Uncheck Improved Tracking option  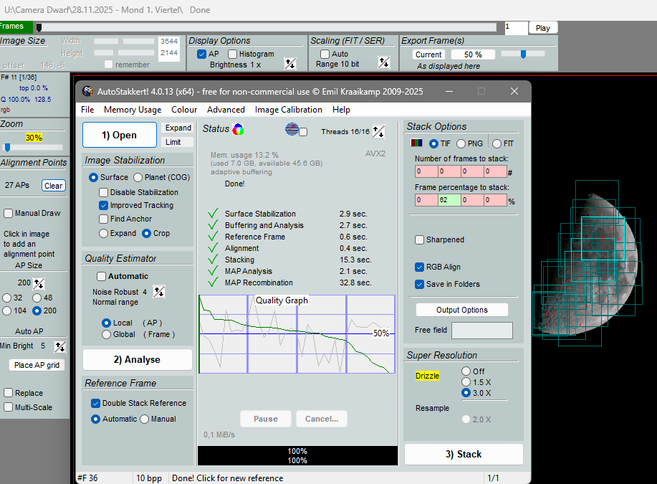pyautogui.click(x=104, y=205)
